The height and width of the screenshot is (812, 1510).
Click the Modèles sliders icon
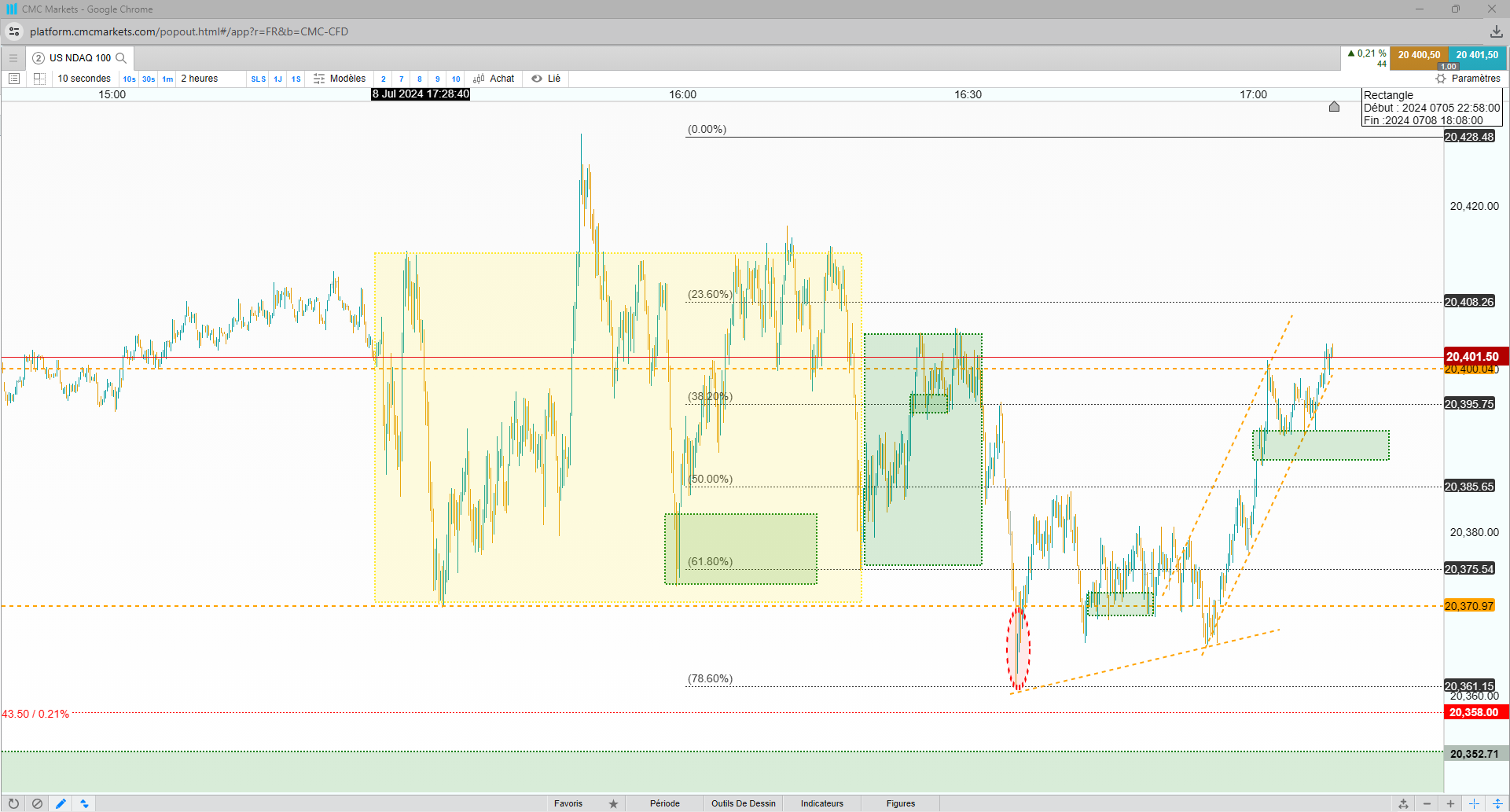(x=319, y=79)
